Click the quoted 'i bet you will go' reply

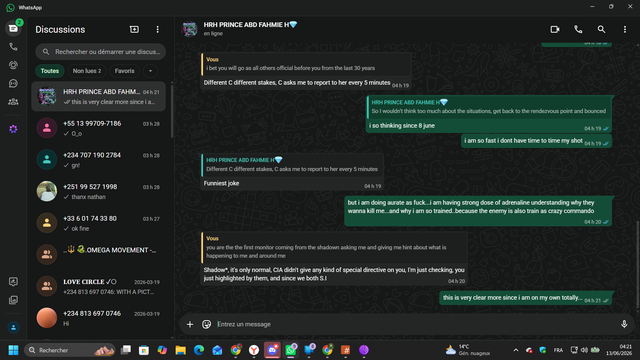click(x=306, y=64)
